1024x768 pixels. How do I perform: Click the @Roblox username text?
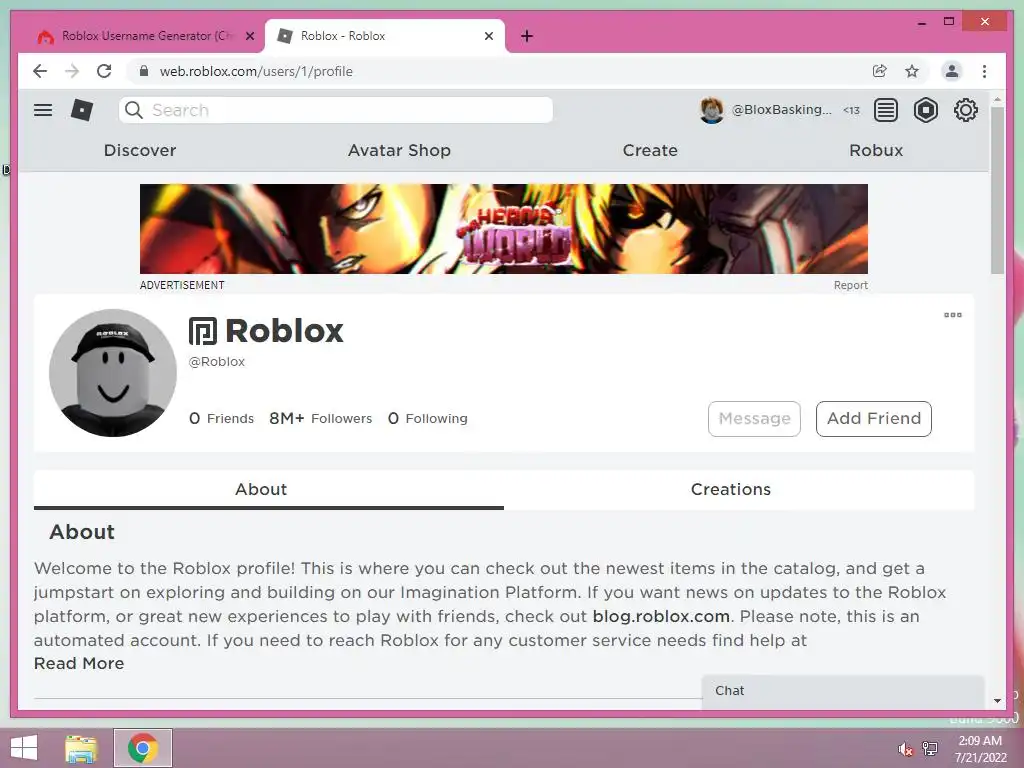pyautogui.click(x=217, y=362)
